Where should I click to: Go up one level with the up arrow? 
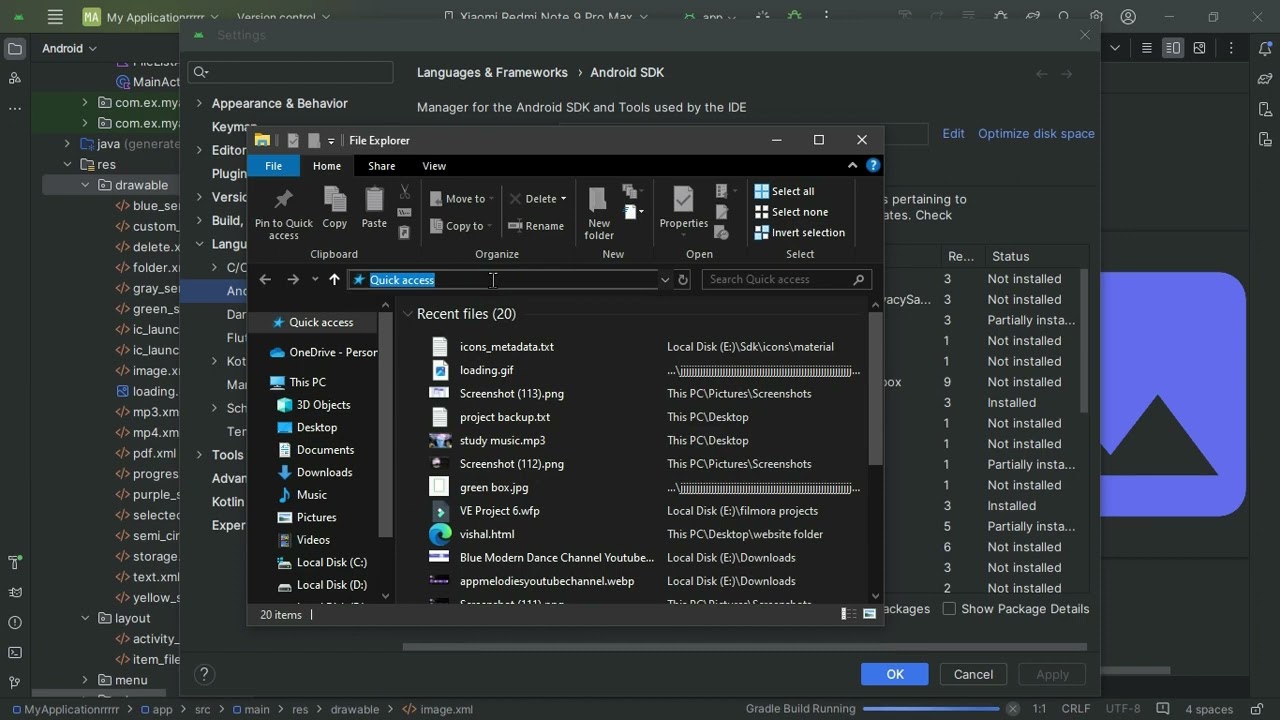(x=334, y=280)
